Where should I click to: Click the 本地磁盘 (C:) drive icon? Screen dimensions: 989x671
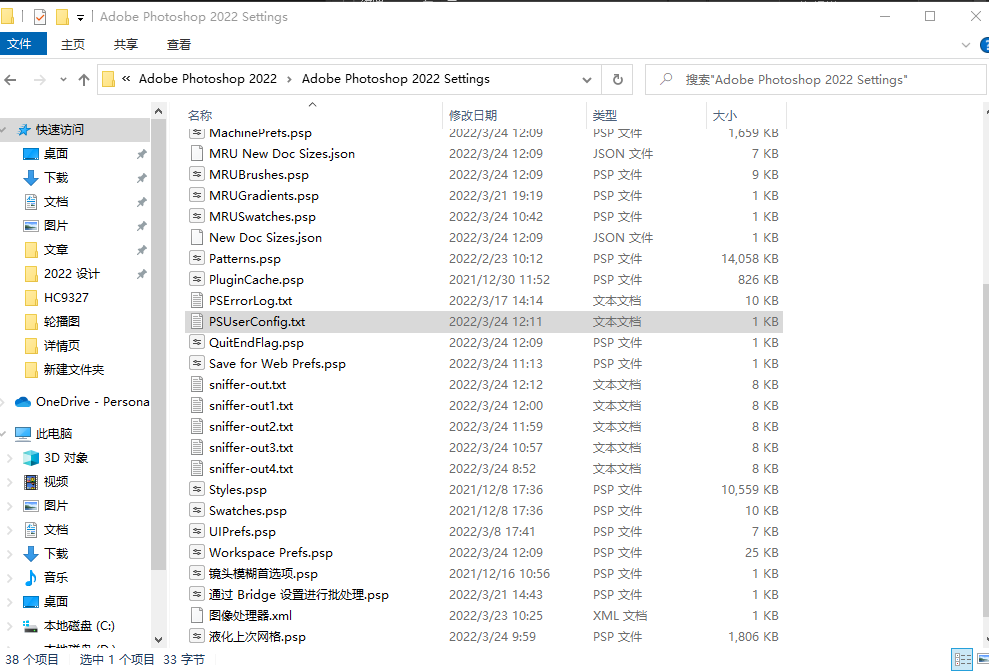(31, 626)
